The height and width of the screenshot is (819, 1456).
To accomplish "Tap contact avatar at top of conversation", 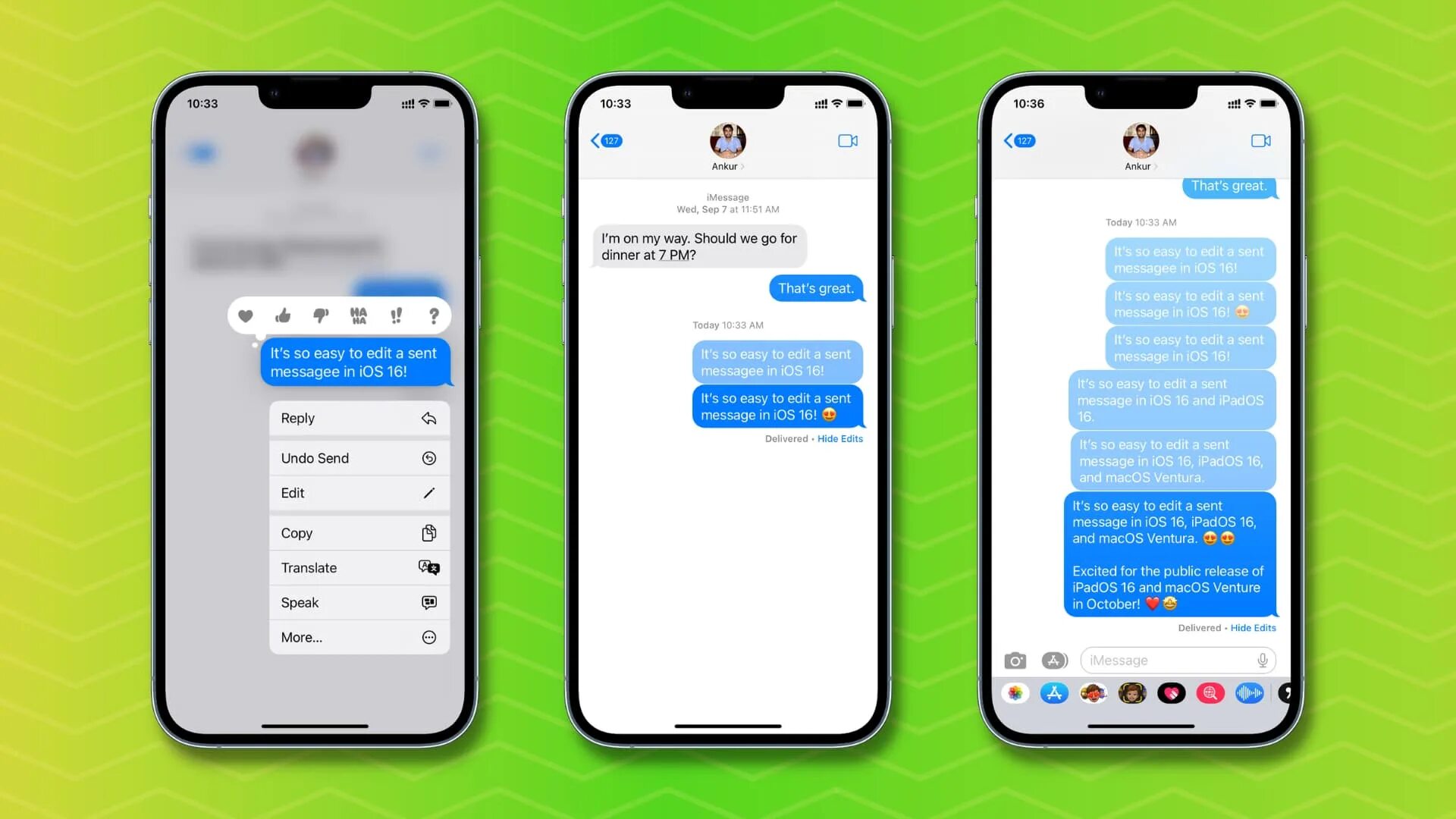I will pos(727,142).
